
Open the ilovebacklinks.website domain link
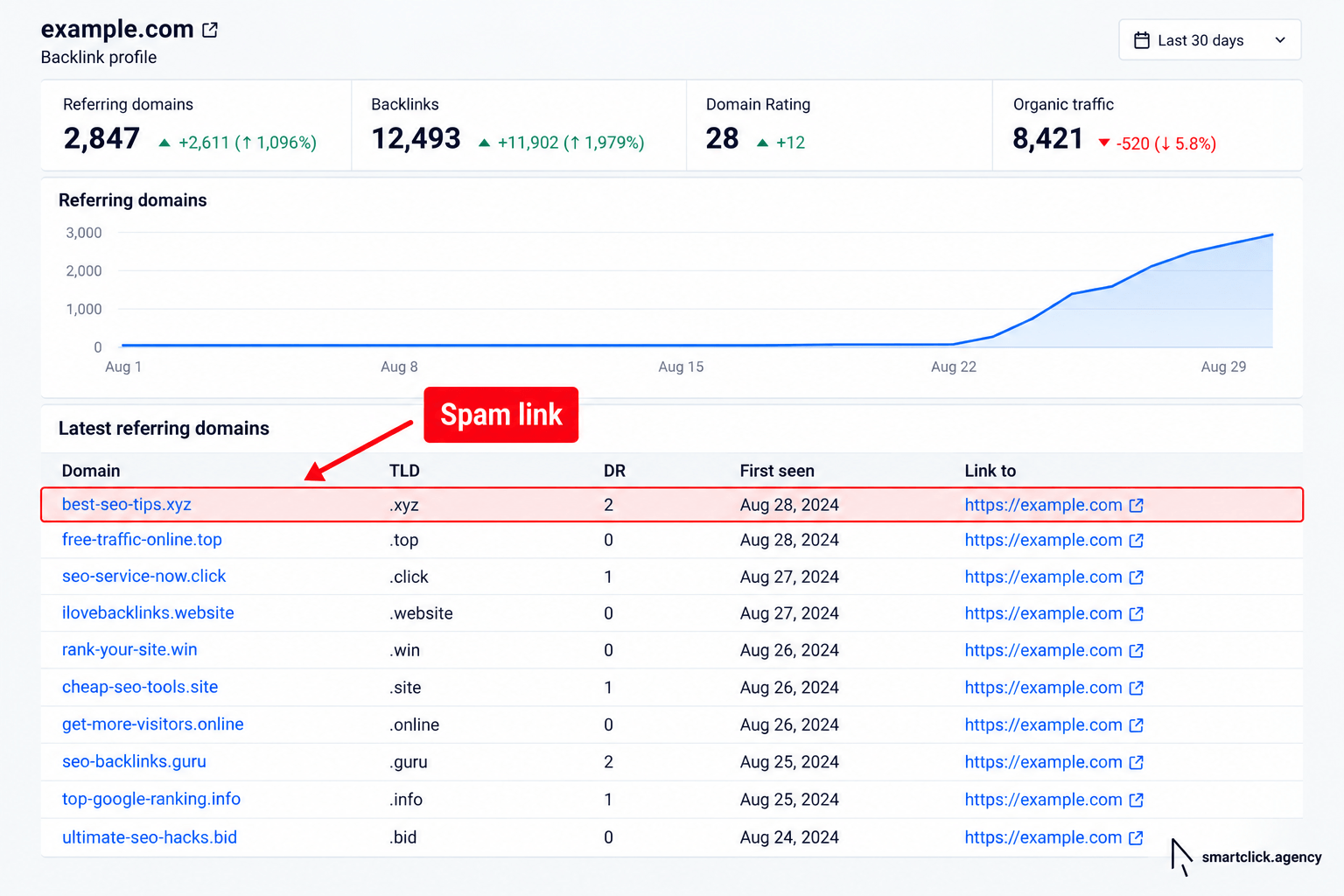coord(148,612)
